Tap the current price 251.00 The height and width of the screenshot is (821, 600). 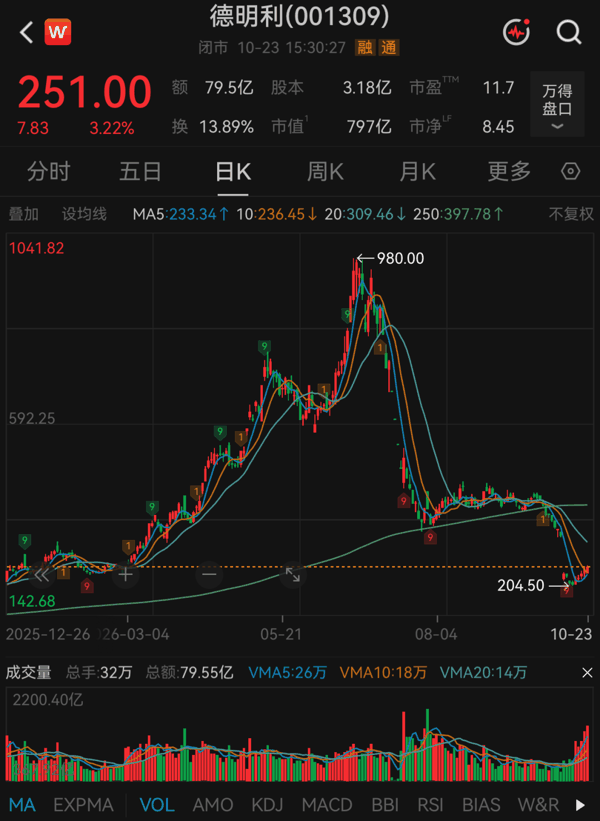[x=84, y=92]
